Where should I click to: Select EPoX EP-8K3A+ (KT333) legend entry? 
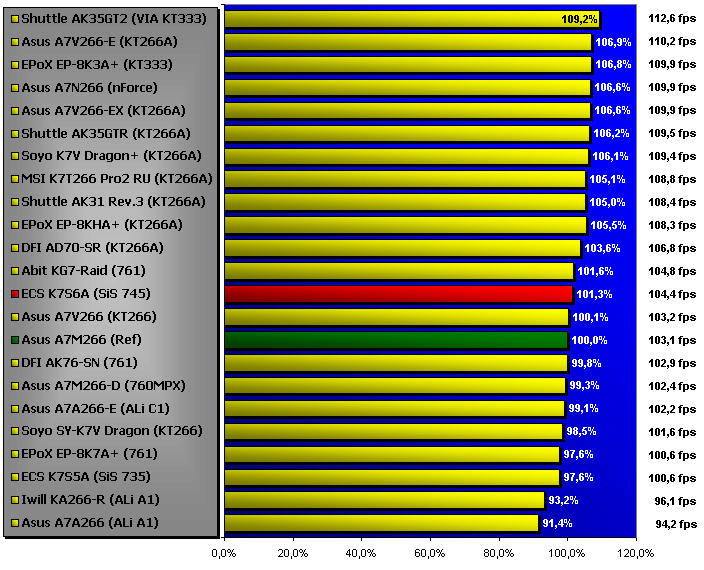point(97,65)
